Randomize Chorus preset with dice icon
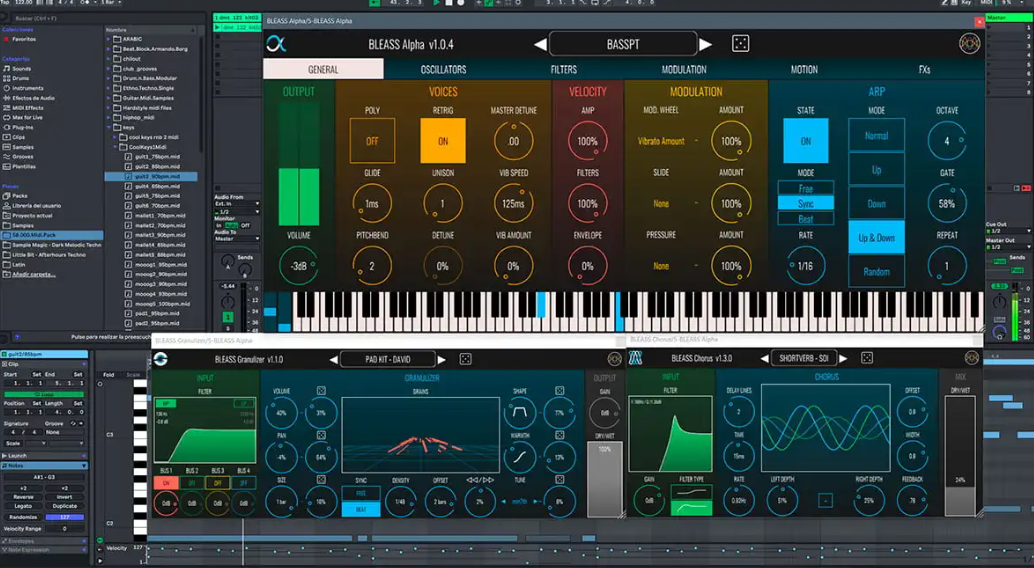Viewport: 1034px width, 568px height. (867, 358)
